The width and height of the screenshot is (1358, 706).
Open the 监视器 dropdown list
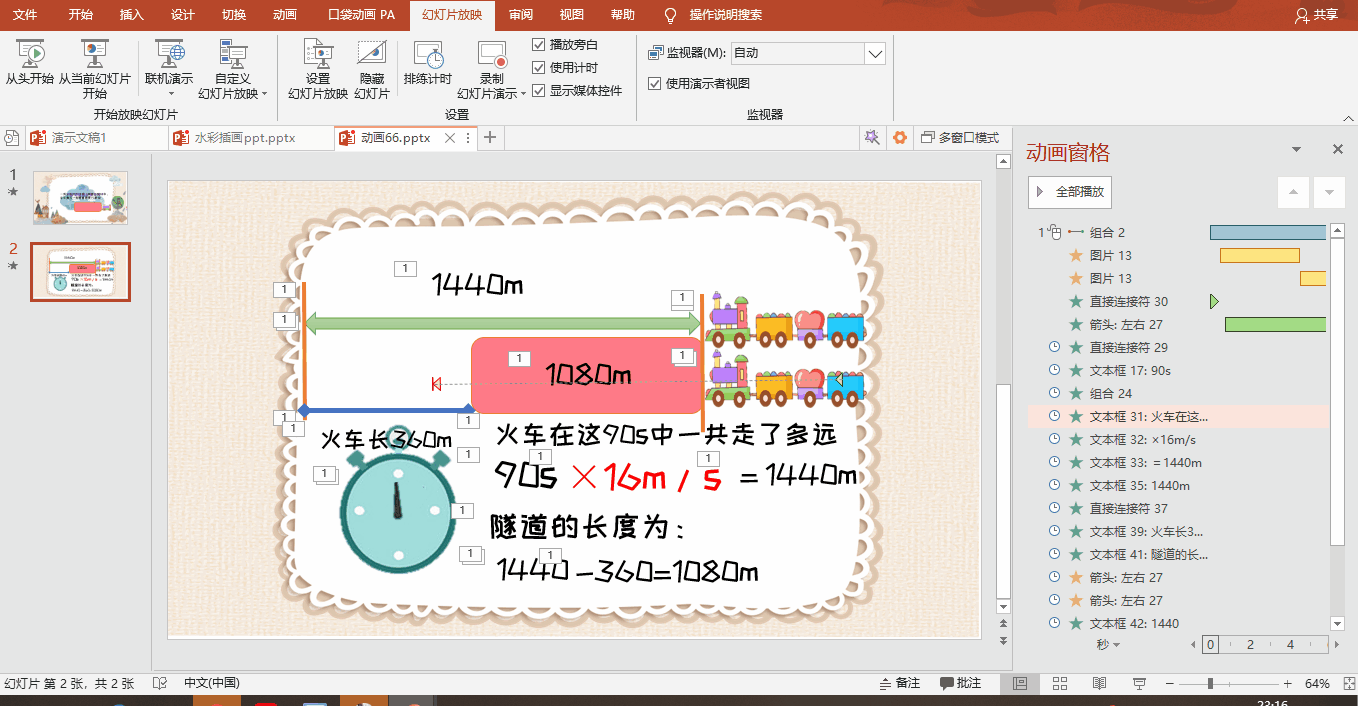pyautogui.click(x=874, y=53)
